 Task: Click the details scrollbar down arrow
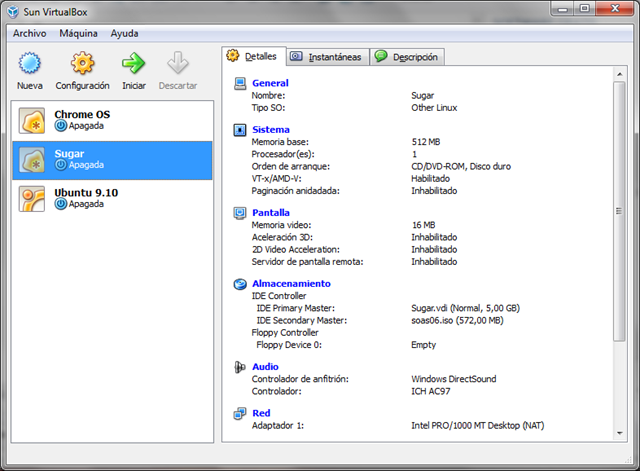pyautogui.click(x=620, y=433)
